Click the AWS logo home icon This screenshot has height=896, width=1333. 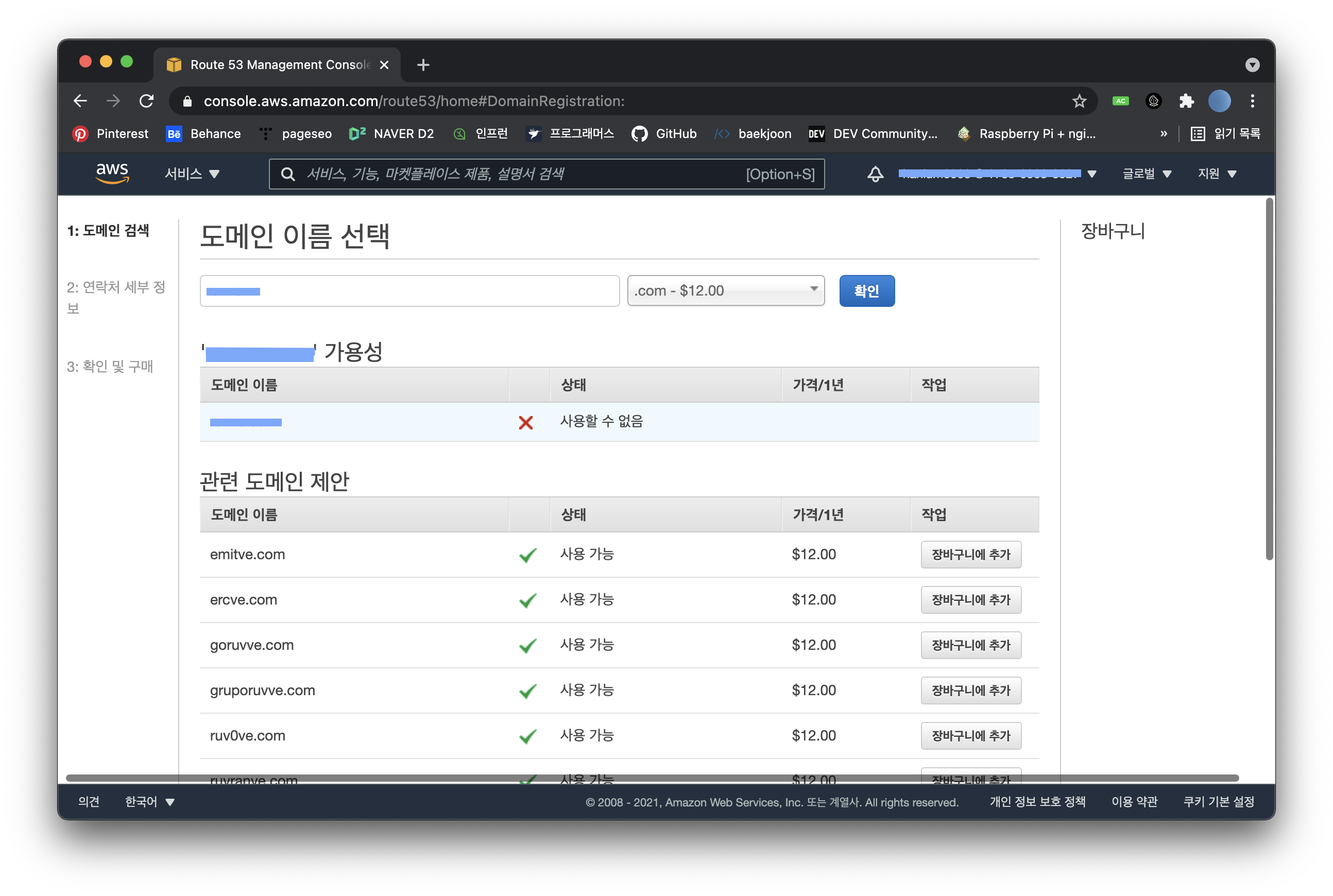(x=112, y=173)
